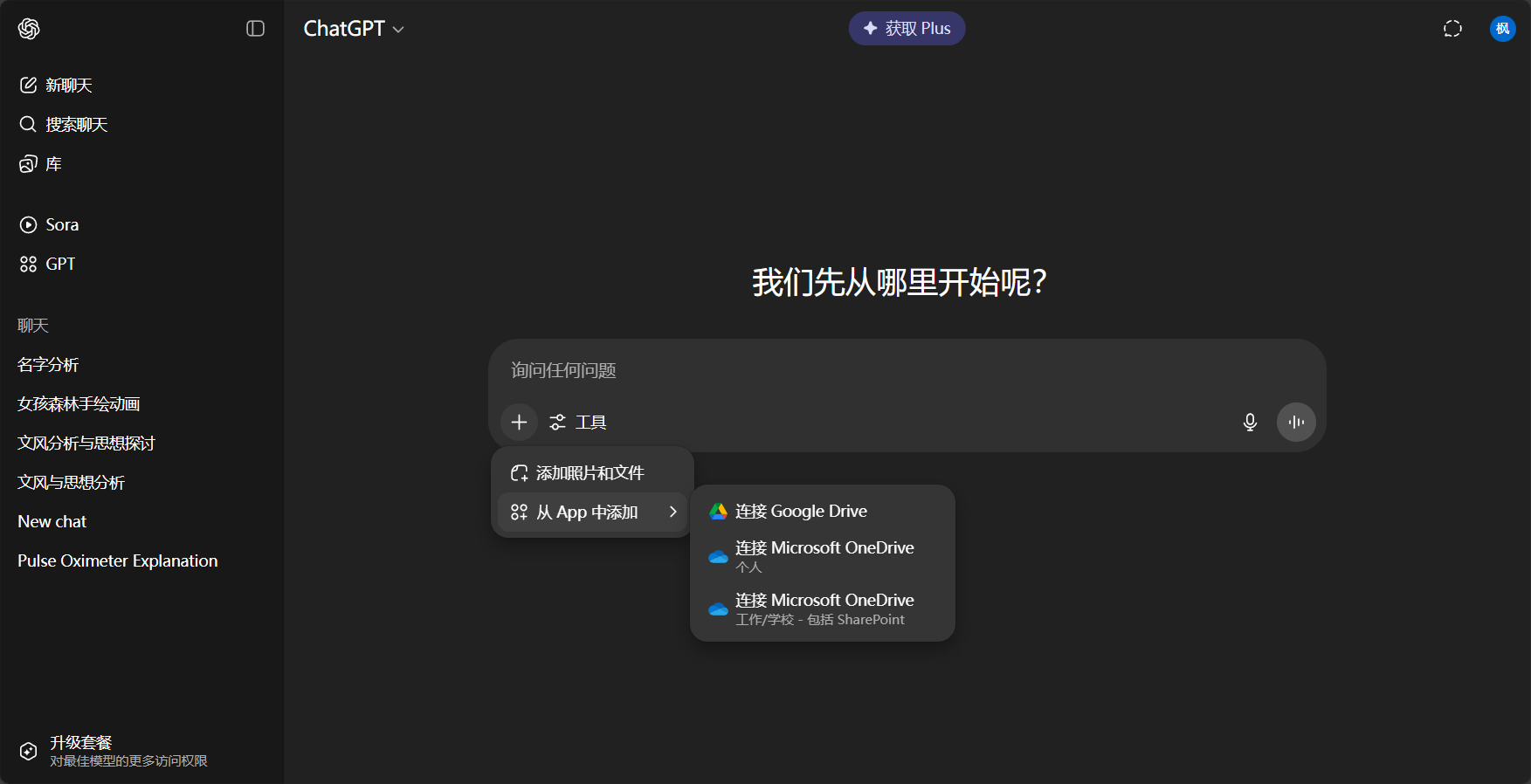Open the 文风与思想分析 chat
1531x784 pixels.
(141, 482)
